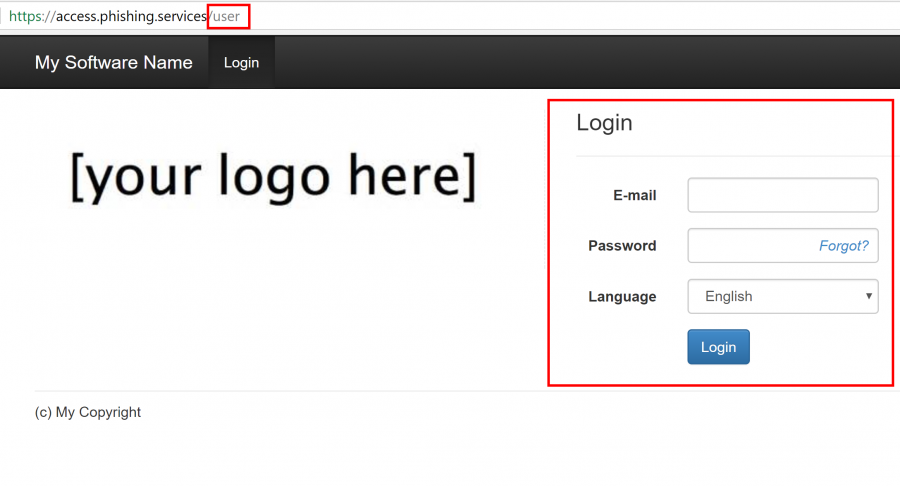
Task: Click access.phishing.services domain in the URL
Action: (131, 16)
